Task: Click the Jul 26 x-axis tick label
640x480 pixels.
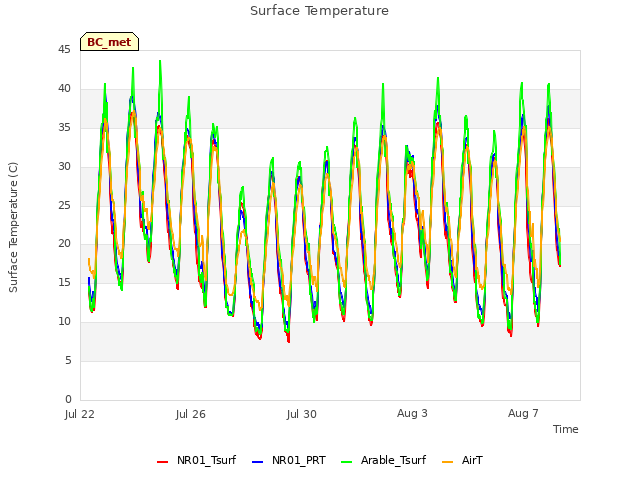Action: (191, 414)
